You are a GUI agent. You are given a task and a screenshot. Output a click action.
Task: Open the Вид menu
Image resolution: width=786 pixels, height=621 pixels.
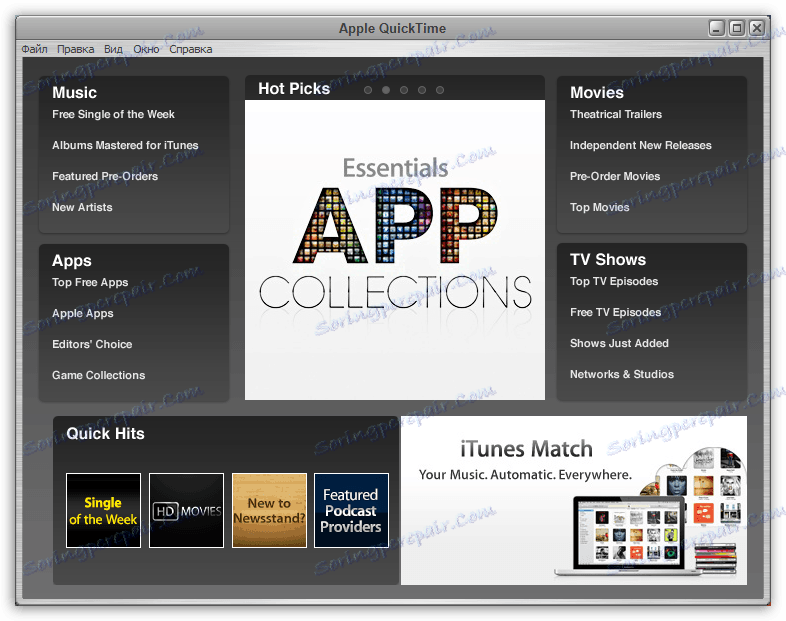(x=113, y=49)
